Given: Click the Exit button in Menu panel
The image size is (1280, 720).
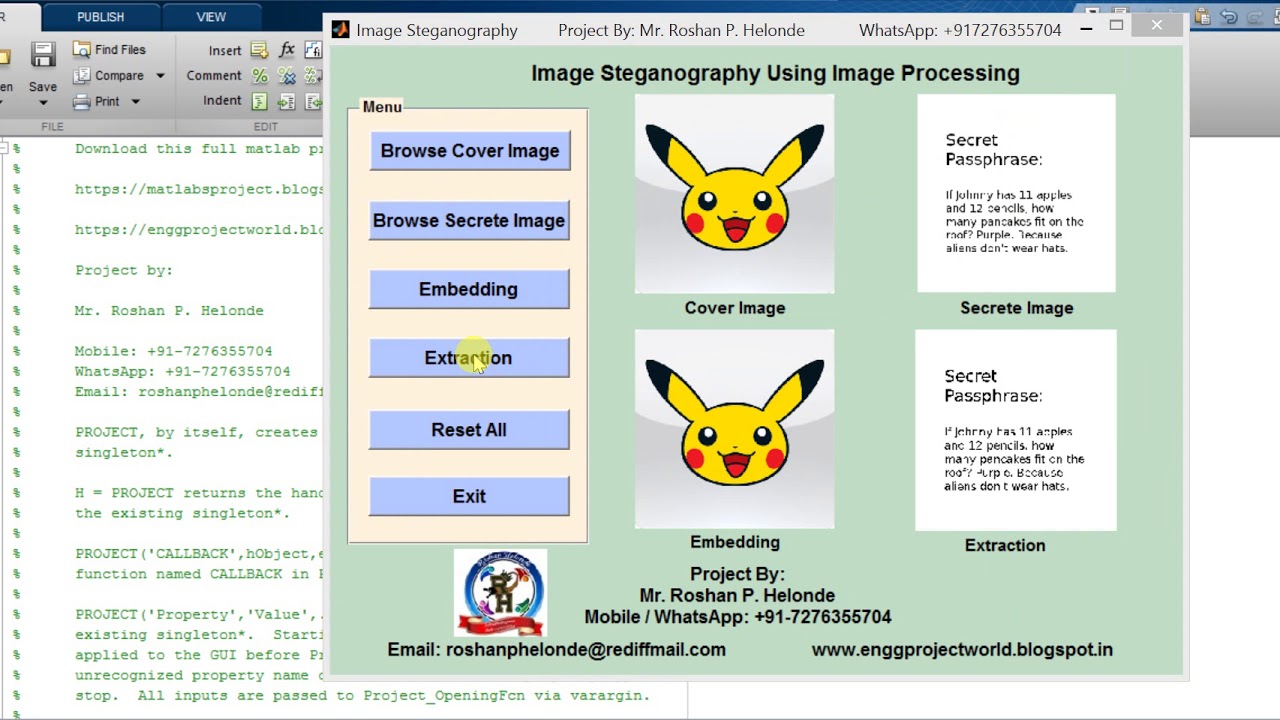Looking at the screenshot, I should pyautogui.click(x=469, y=497).
